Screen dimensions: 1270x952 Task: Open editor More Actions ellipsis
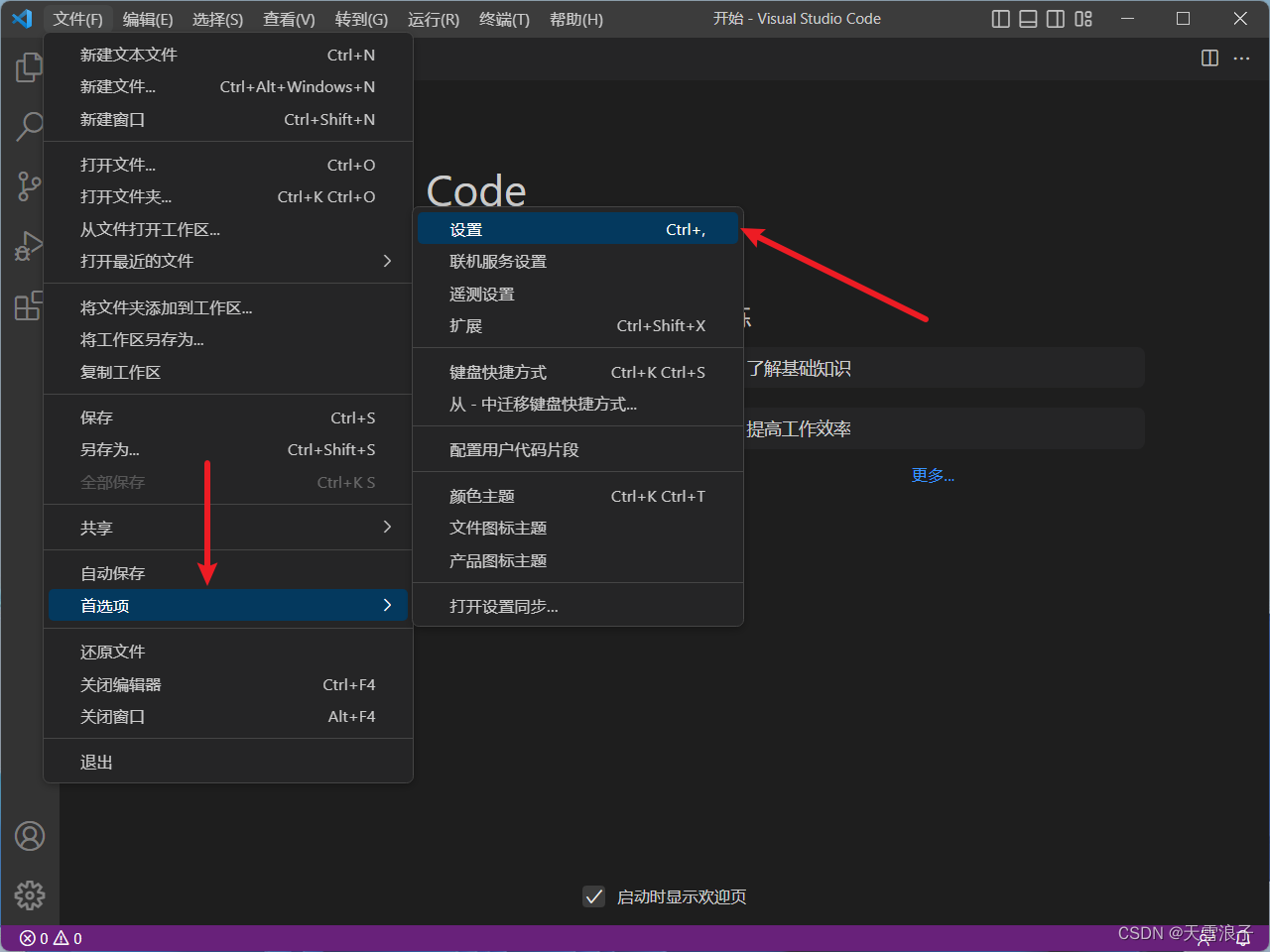tap(1241, 59)
